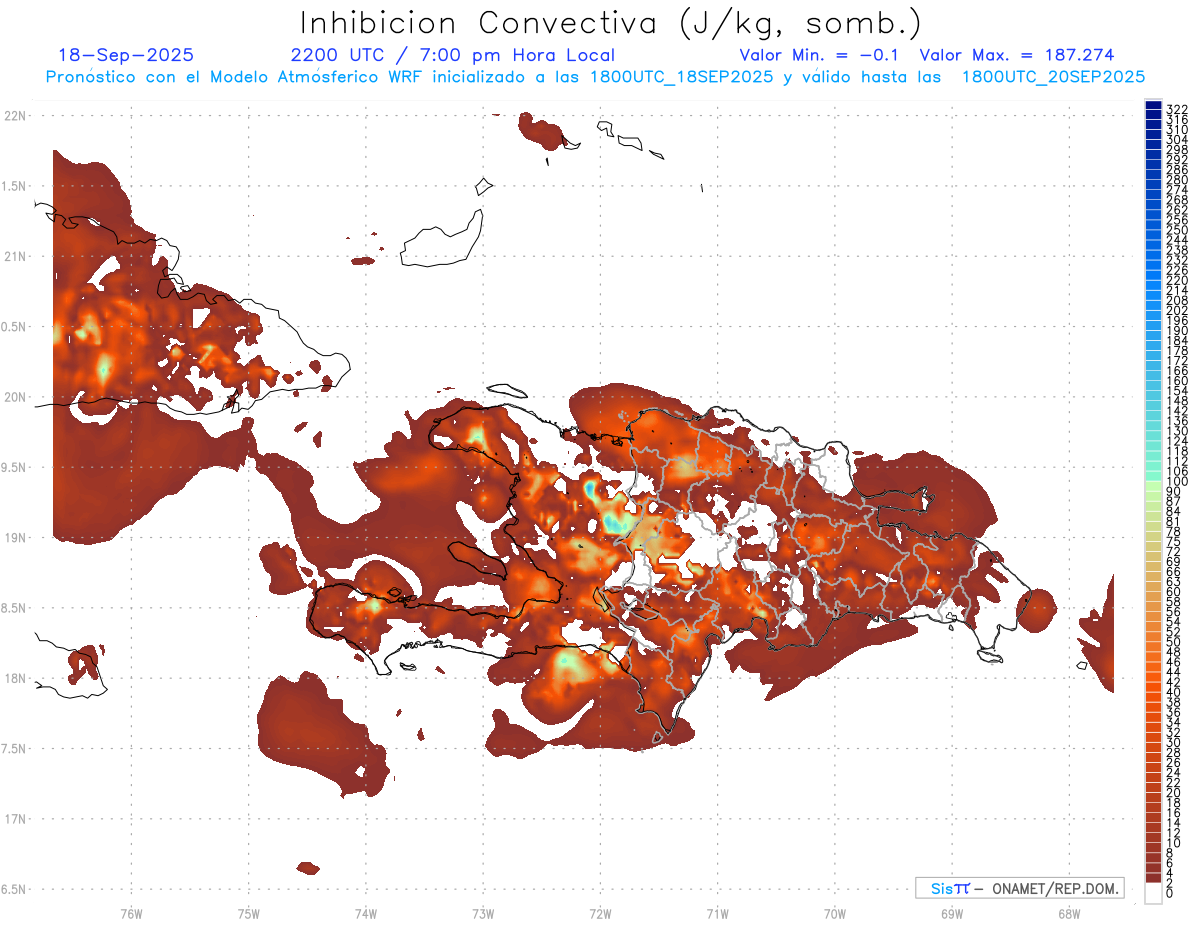Screen dimensions: 1200x927
Task: Select the 'Valor Max. = 187.274' text
Action: point(1017,55)
